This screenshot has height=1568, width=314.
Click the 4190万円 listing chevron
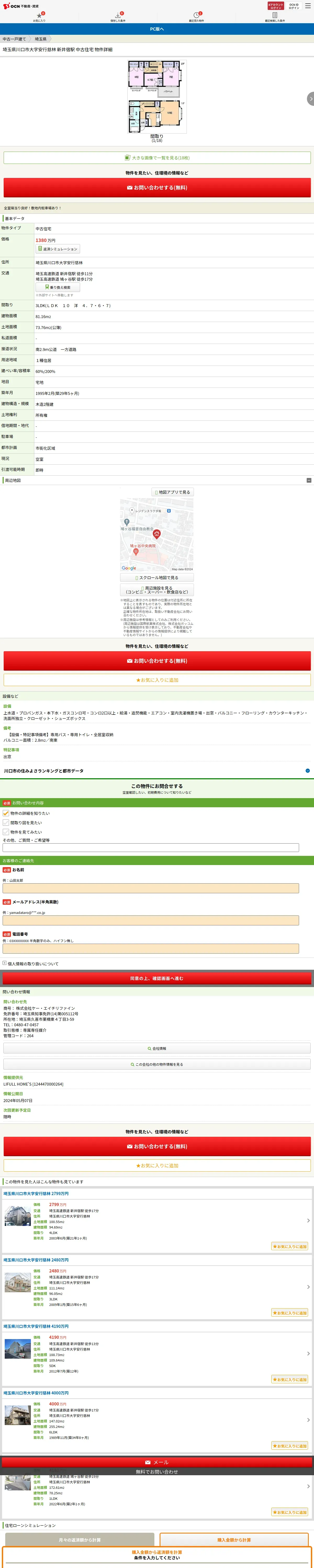(x=308, y=1354)
